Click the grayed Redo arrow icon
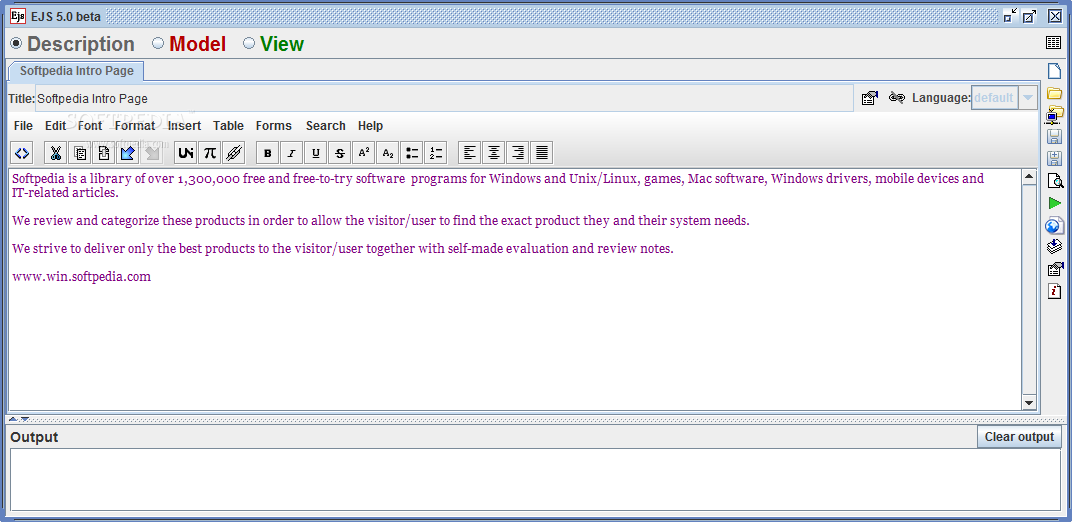This screenshot has width=1072, height=522. point(152,153)
